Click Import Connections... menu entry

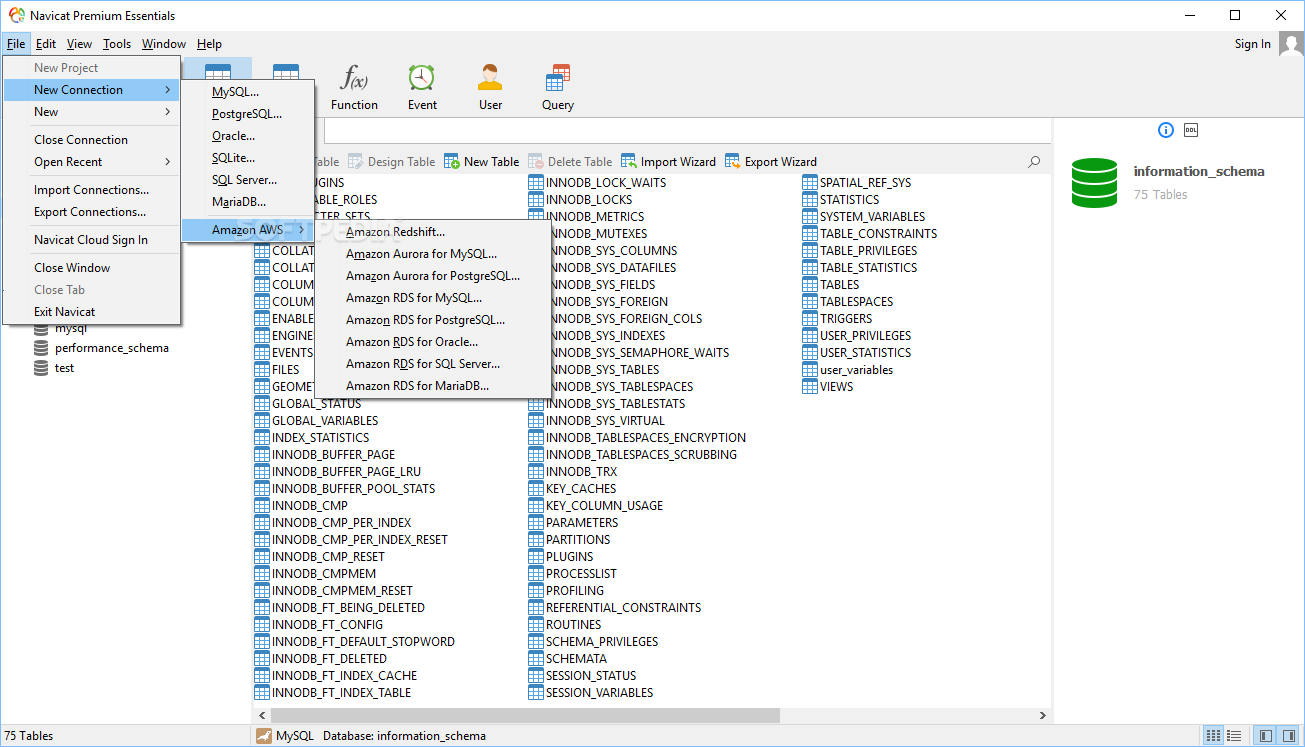(x=91, y=190)
